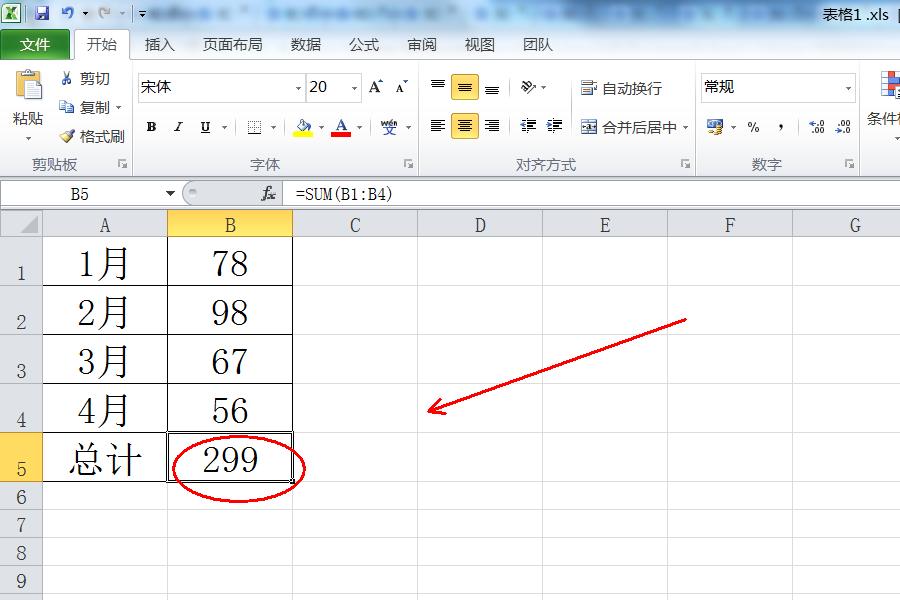
Task: Expand the Merge and Center dropdown arrow
Action: (x=685, y=127)
